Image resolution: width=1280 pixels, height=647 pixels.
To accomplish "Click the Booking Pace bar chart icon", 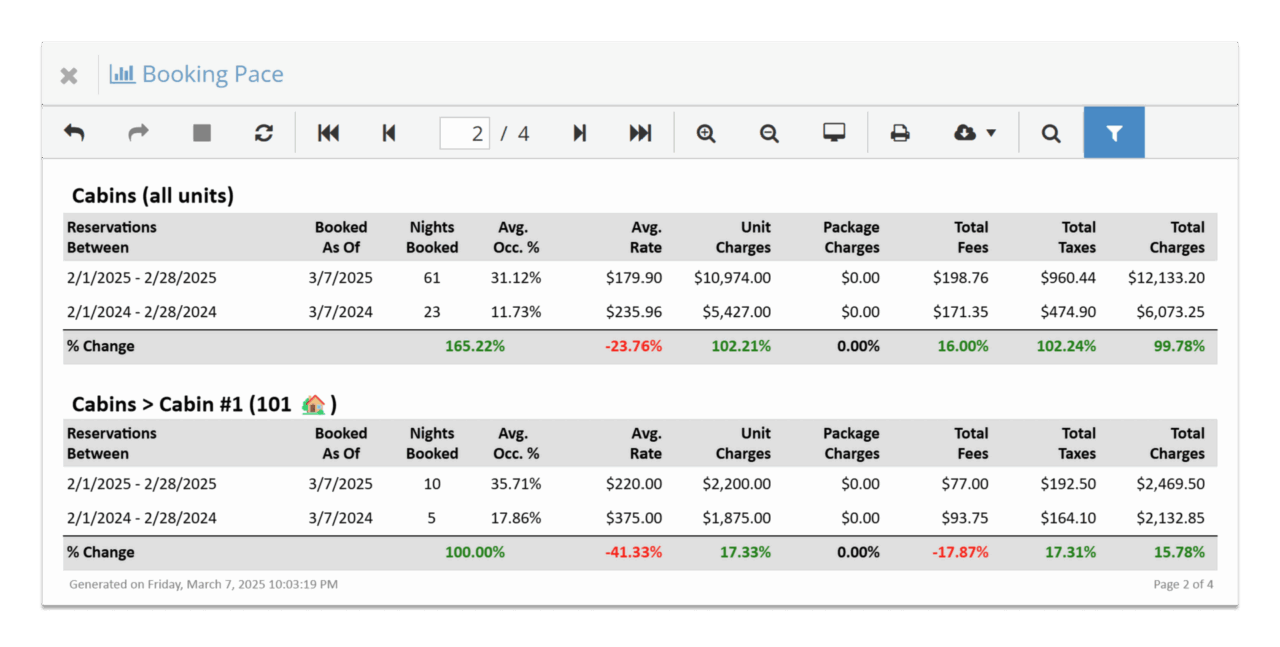I will click(122, 74).
